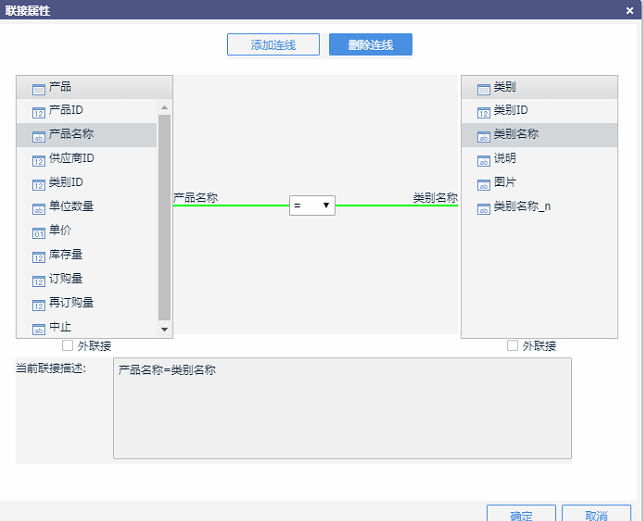Click the 产品 list scroll-up arrow
Image resolution: width=643 pixels, height=521 pixels.
coord(164,107)
